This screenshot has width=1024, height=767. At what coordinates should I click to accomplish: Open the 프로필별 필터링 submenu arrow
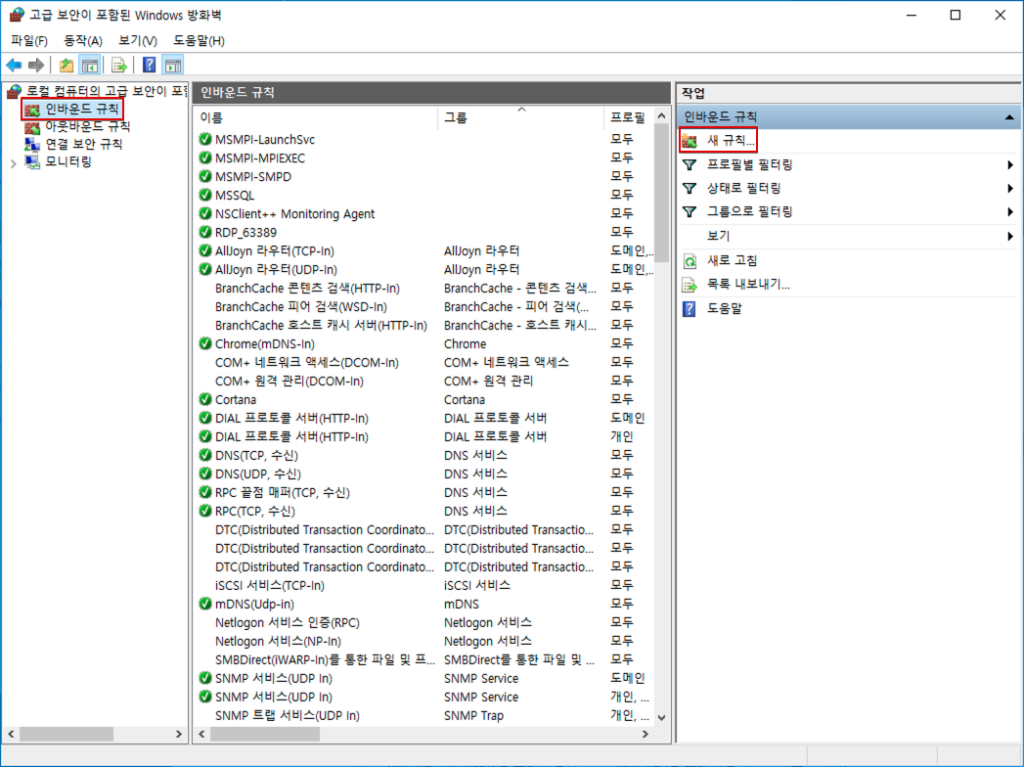pos(1010,165)
